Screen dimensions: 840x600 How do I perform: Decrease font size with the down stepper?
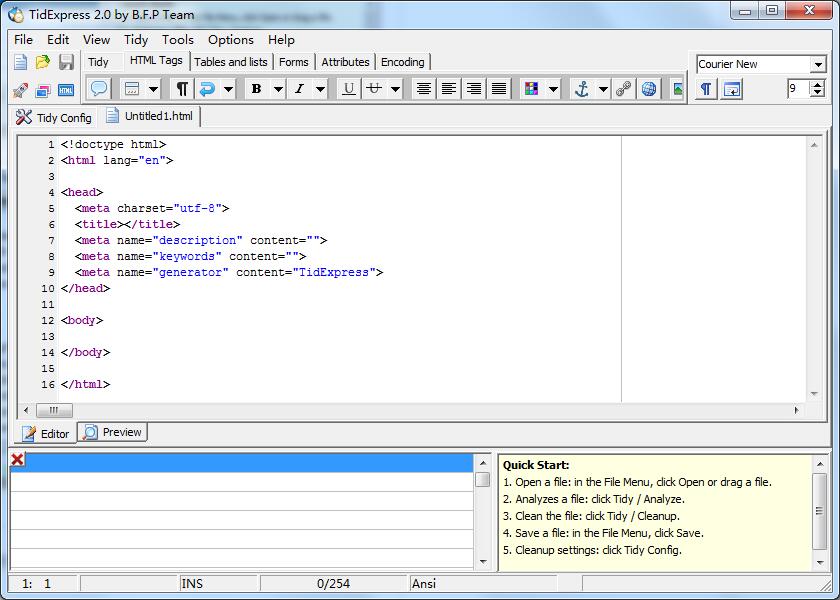click(x=818, y=93)
